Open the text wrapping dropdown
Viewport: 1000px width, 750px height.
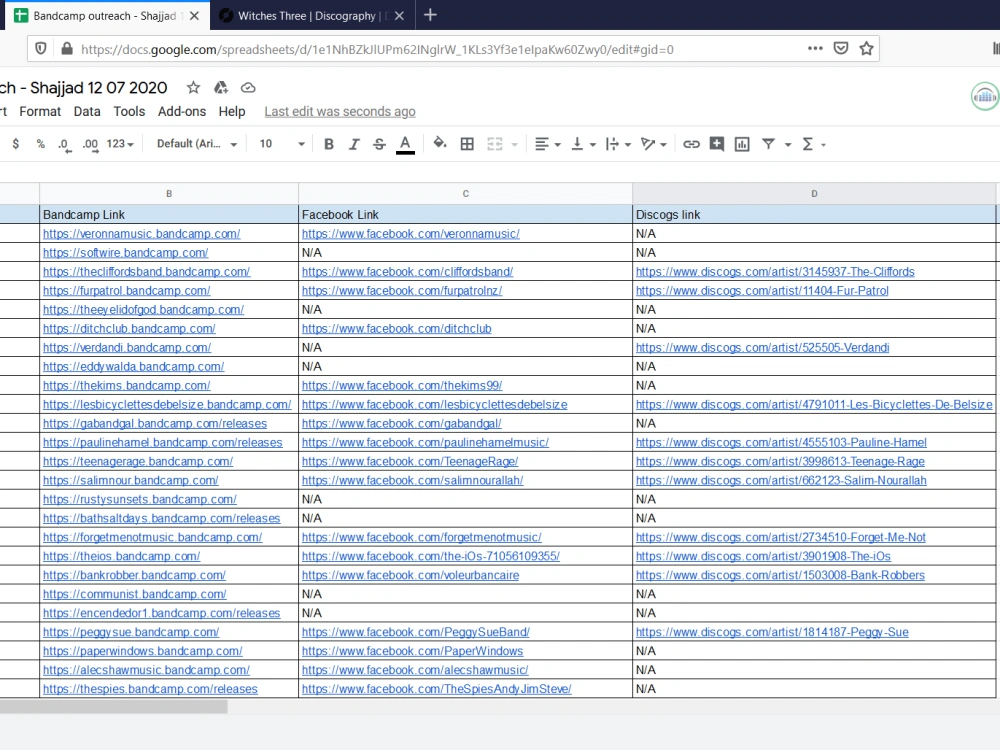pos(617,144)
